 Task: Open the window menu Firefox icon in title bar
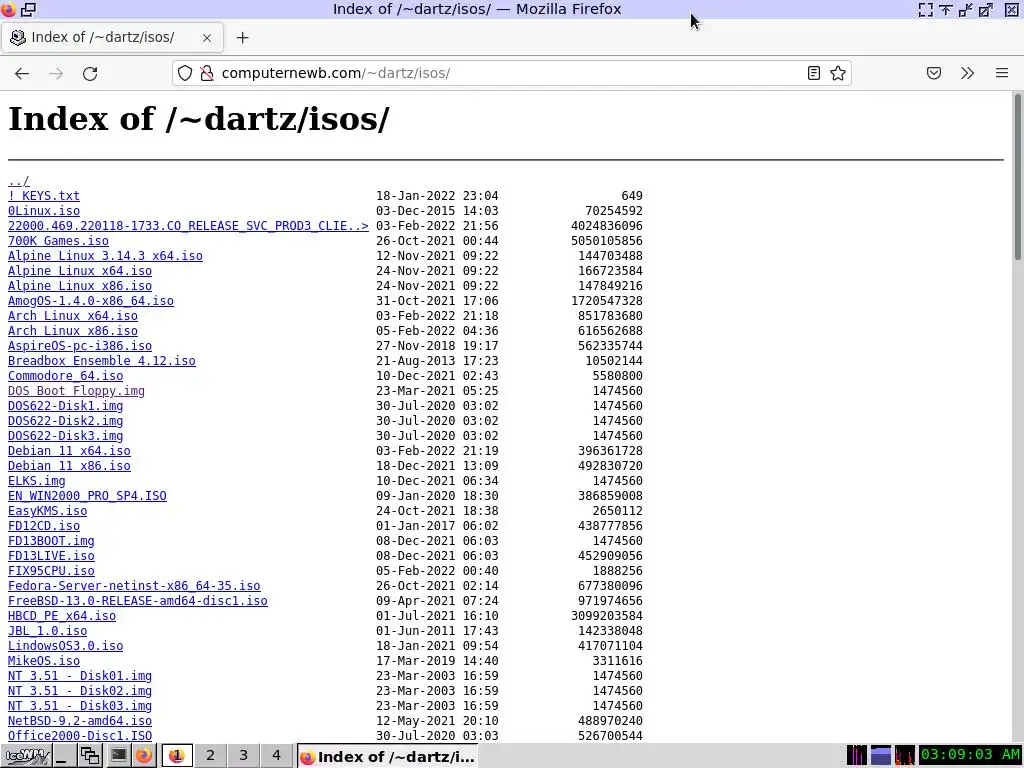click(8, 9)
